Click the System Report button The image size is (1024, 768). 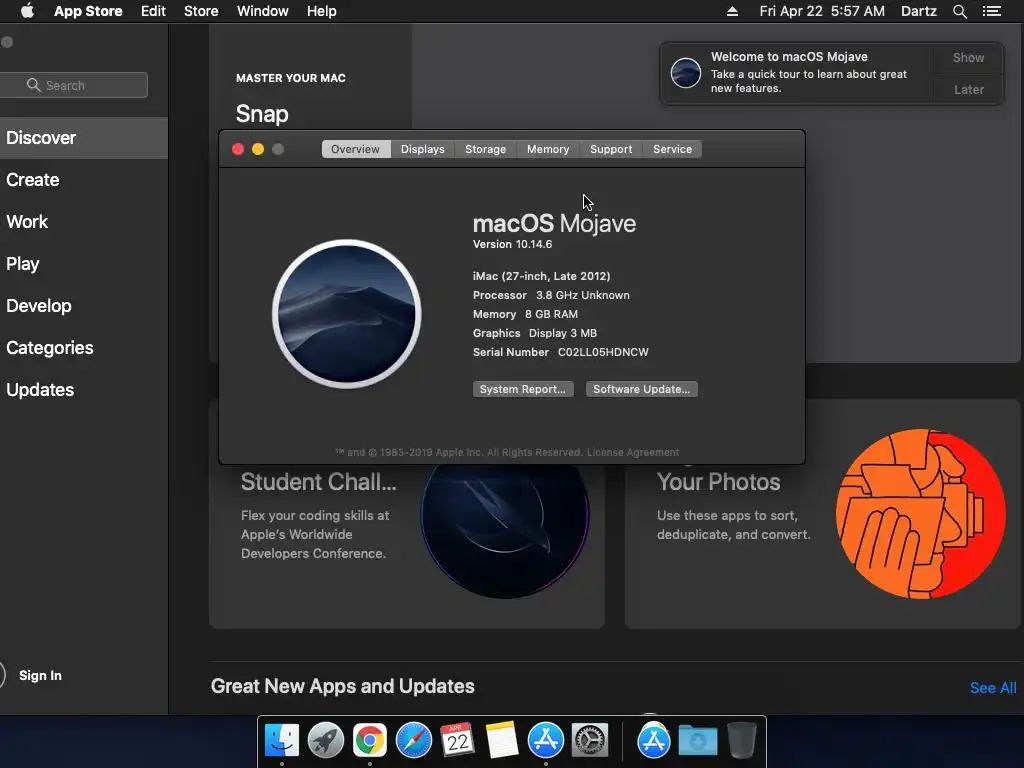click(523, 389)
